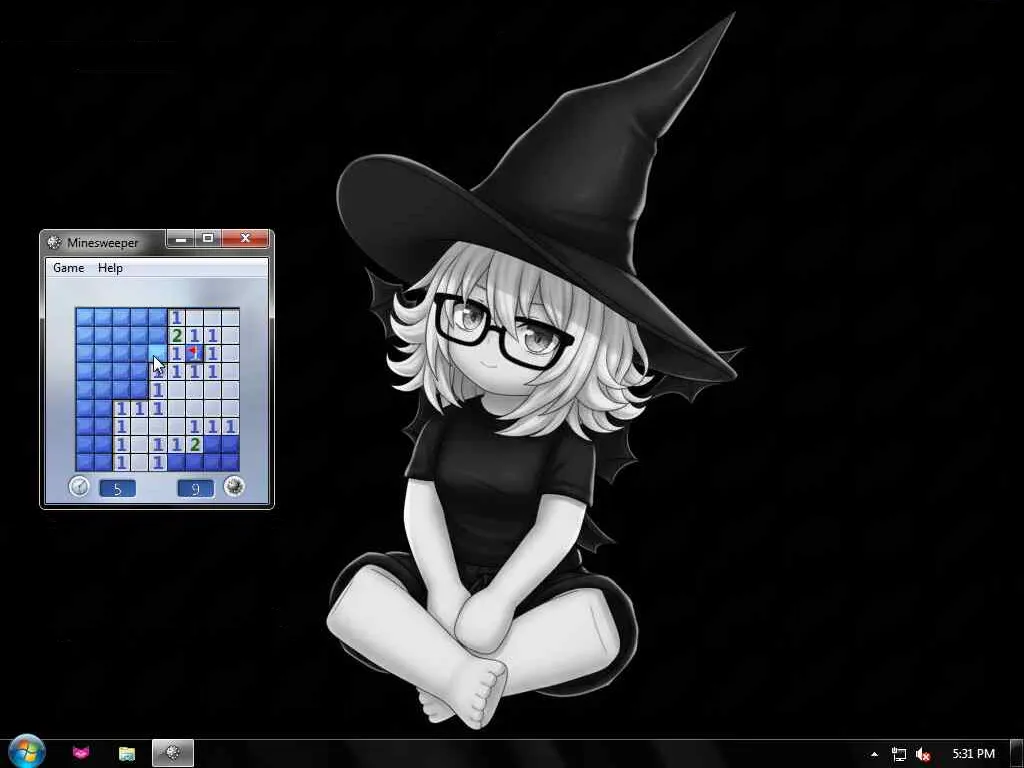Open the 5:31 PM taskbar clock
The image size is (1024, 768).
tap(974, 754)
